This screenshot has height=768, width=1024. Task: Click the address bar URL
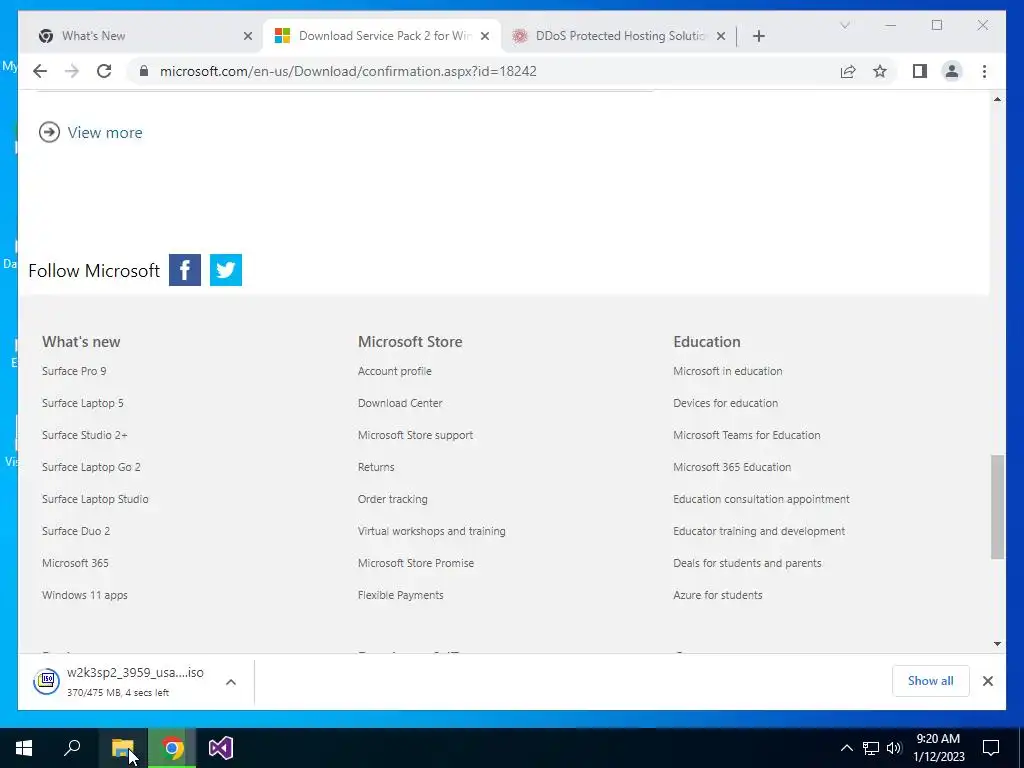(x=348, y=71)
